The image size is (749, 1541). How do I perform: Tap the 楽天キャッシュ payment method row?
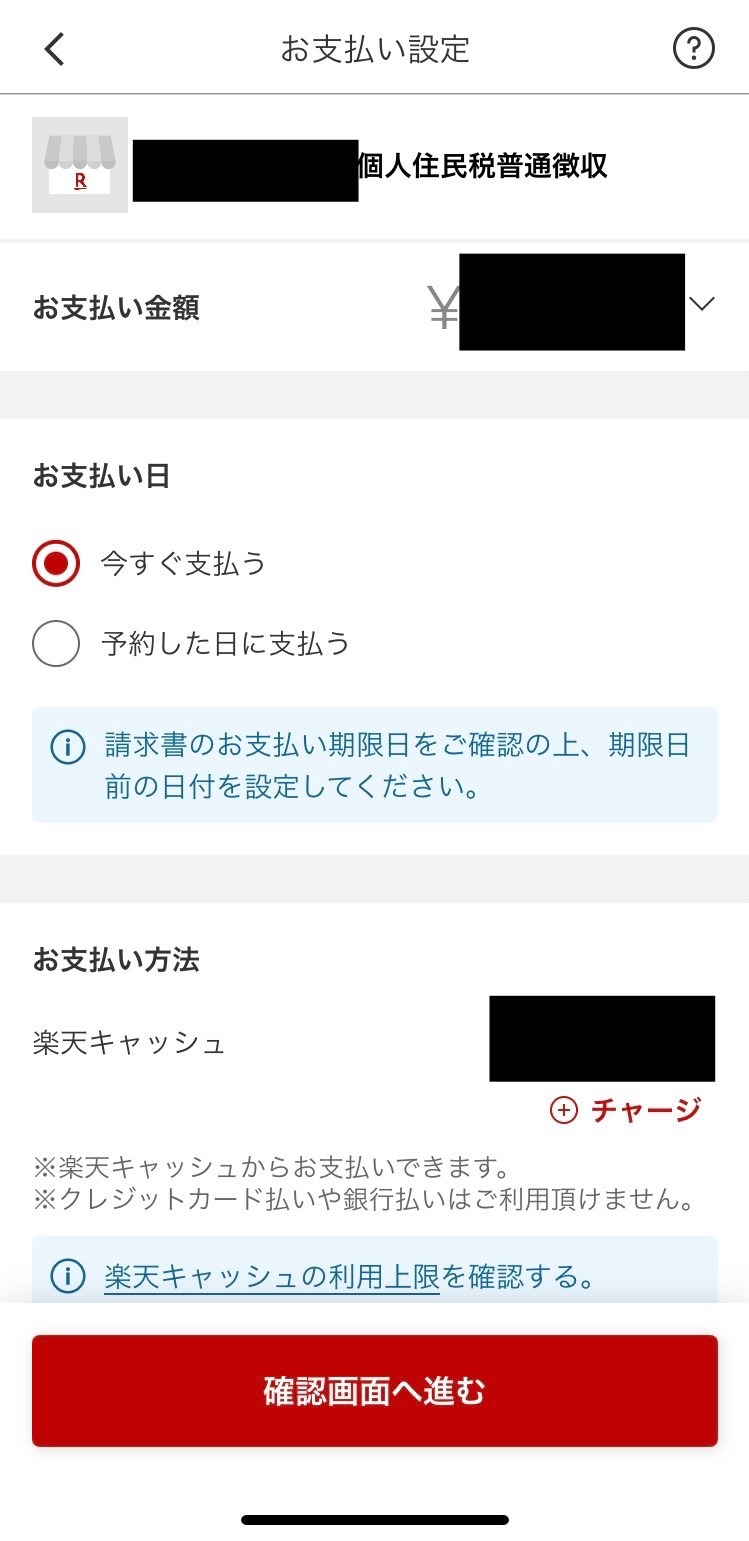coord(374,1043)
